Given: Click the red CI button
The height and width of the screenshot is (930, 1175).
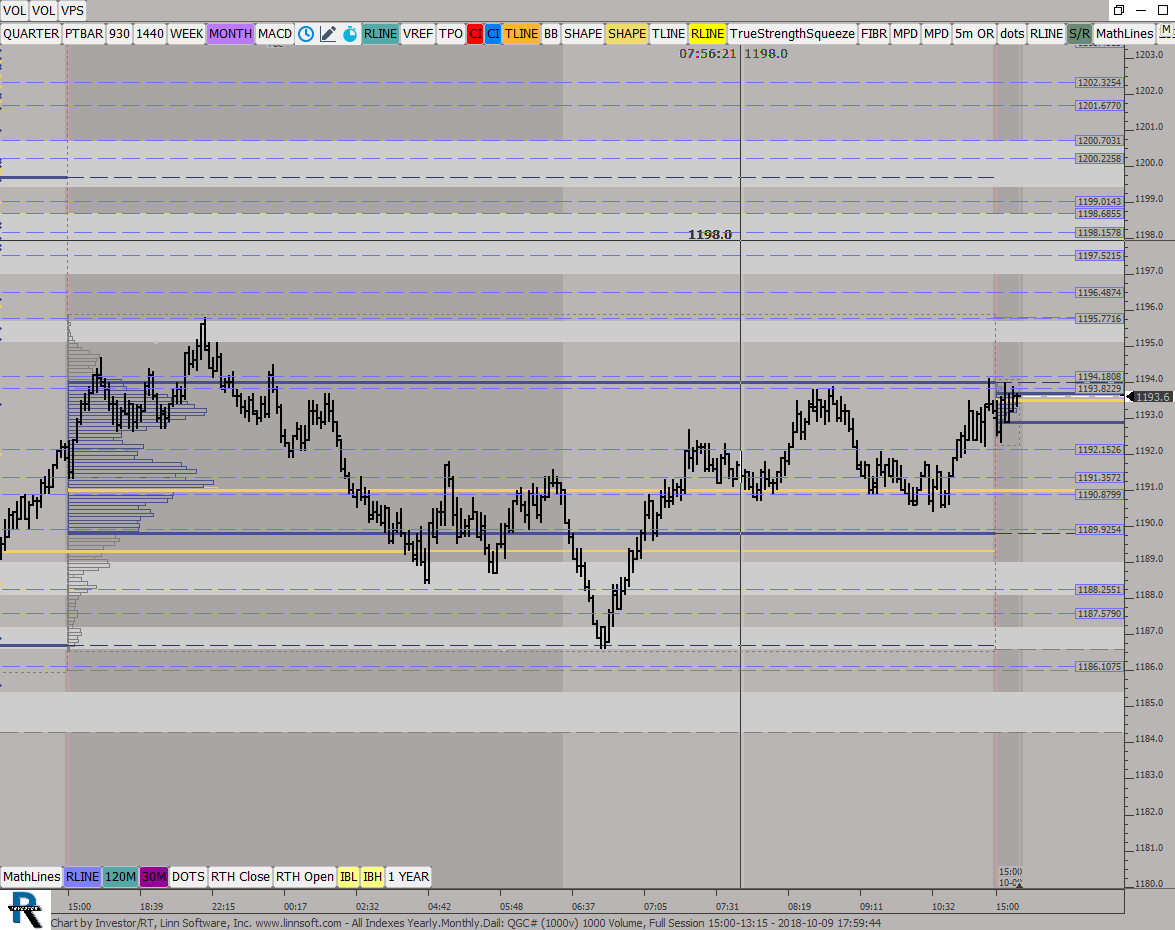Looking at the screenshot, I should (475, 34).
